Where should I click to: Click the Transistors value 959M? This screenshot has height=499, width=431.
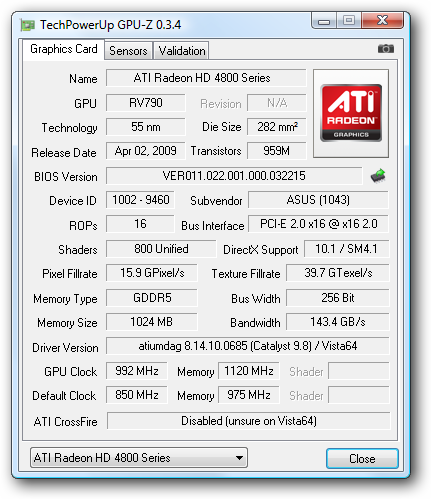pos(277,151)
